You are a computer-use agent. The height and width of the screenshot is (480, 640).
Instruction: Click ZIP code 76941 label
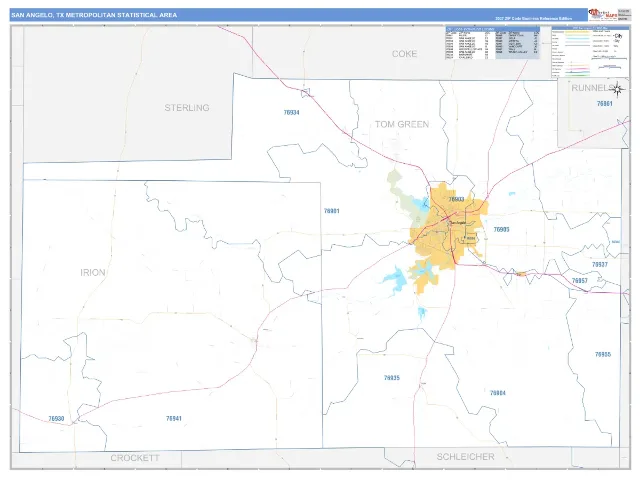pos(174,418)
